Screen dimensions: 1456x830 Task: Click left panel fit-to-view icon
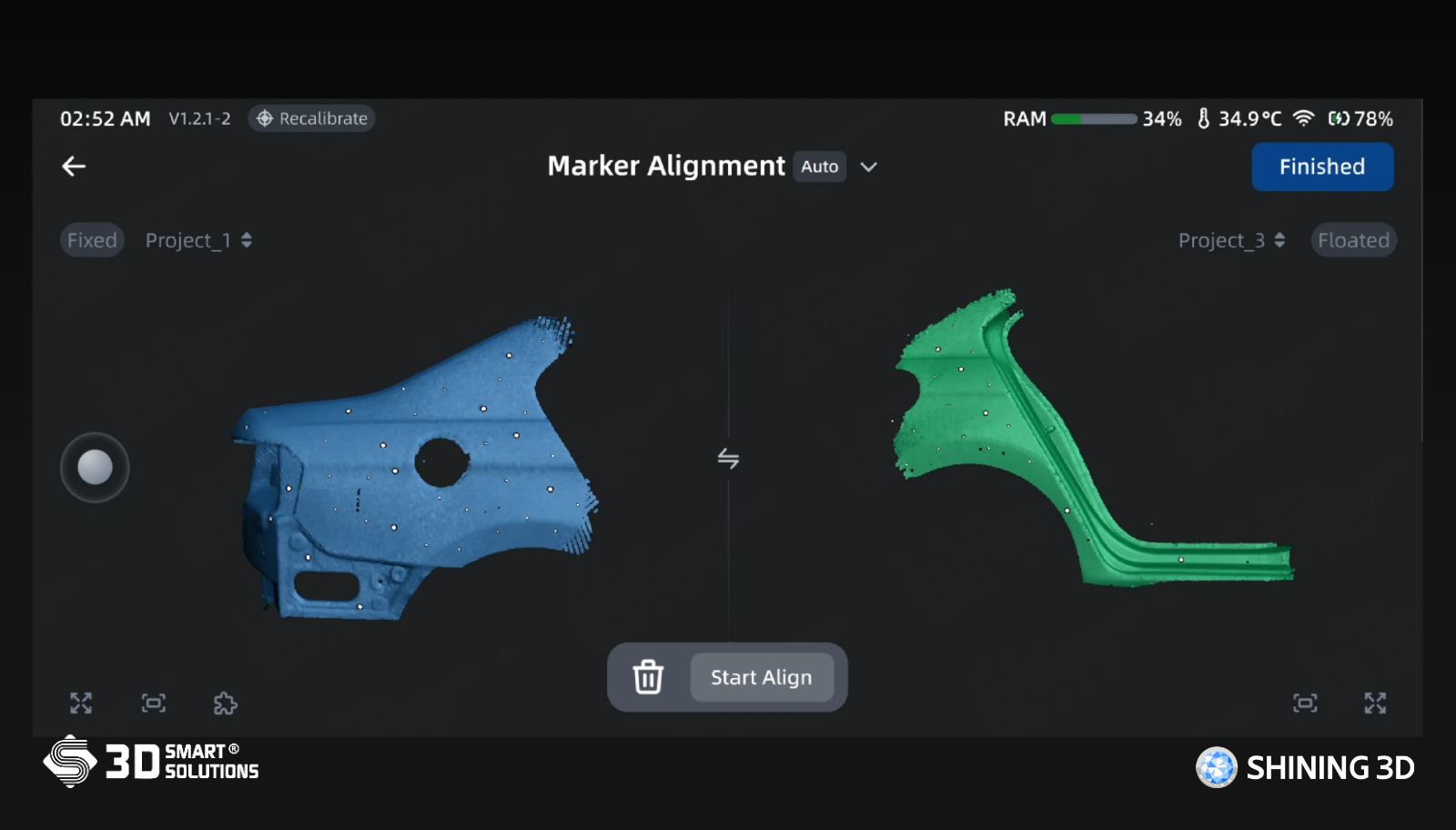(x=153, y=703)
